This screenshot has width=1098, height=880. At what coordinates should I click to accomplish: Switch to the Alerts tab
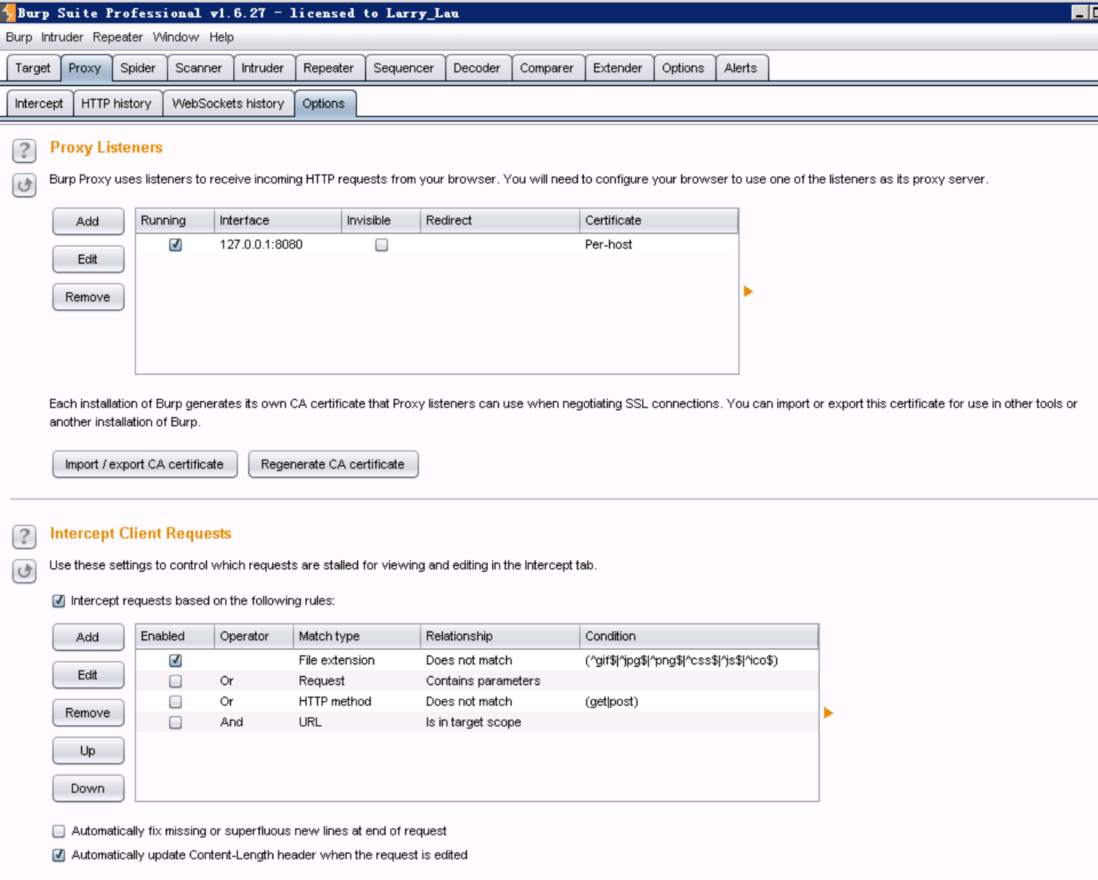741,68
